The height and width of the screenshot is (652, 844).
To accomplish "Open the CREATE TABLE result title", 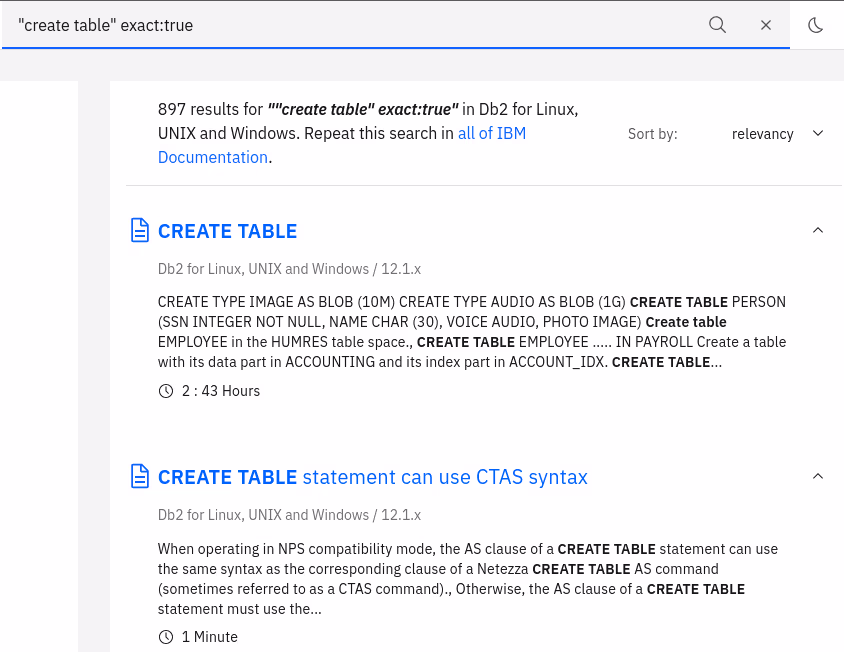I will pos(227,231).
